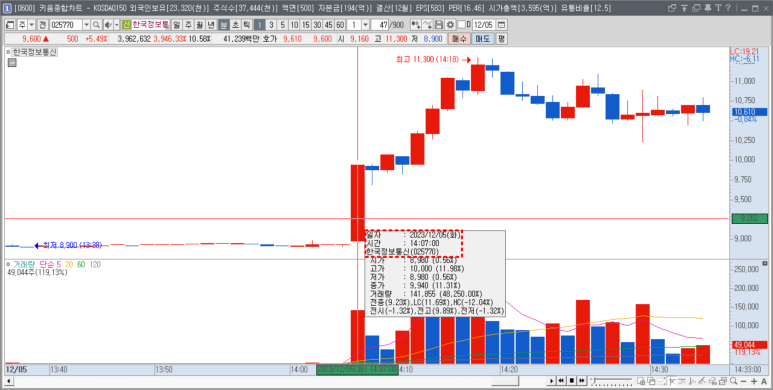773x390 pixels.
Task: Click the magnifier icon in bottom toolbar
Action: tap(734, 381)
